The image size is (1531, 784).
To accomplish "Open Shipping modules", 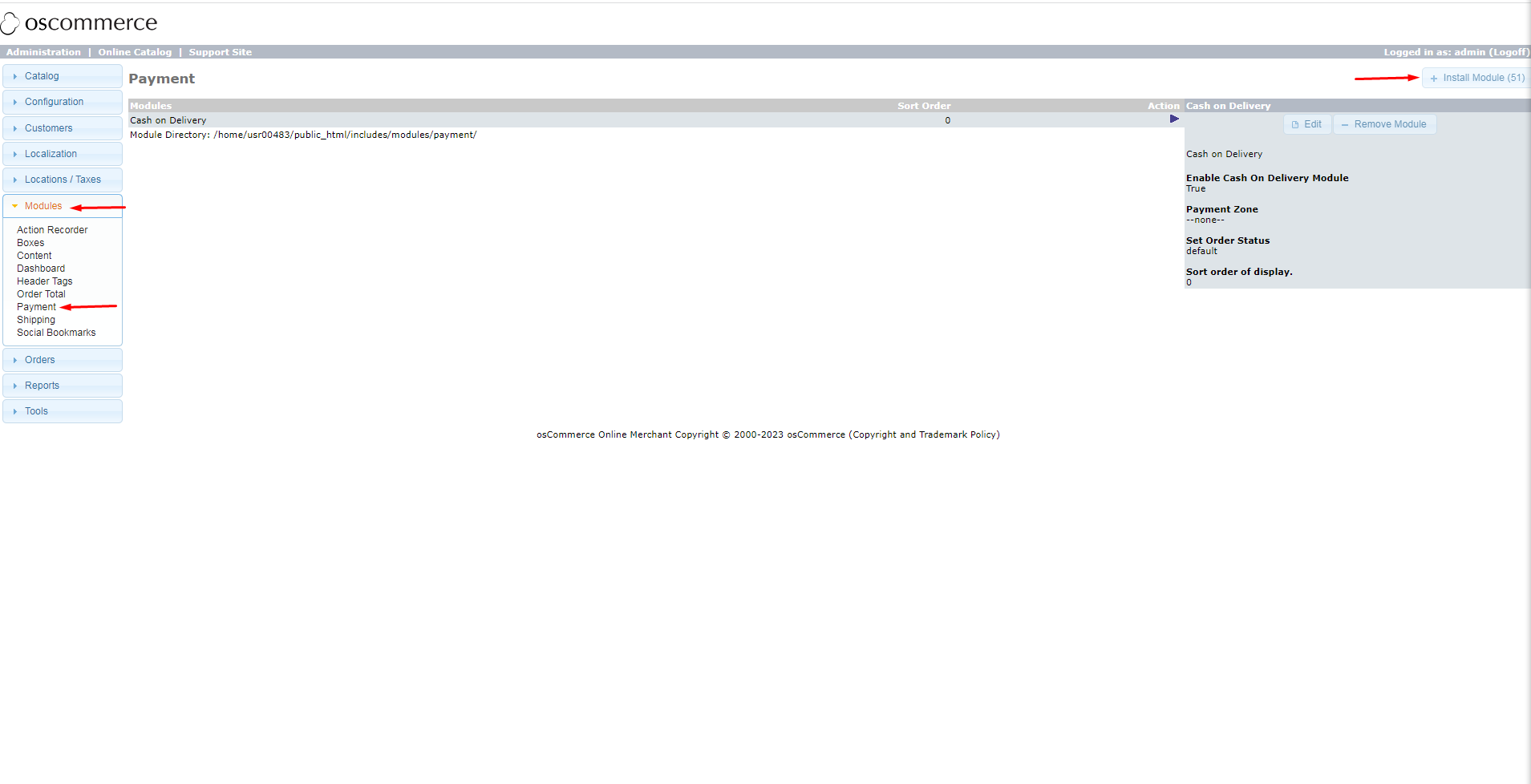I will [36, 320].
